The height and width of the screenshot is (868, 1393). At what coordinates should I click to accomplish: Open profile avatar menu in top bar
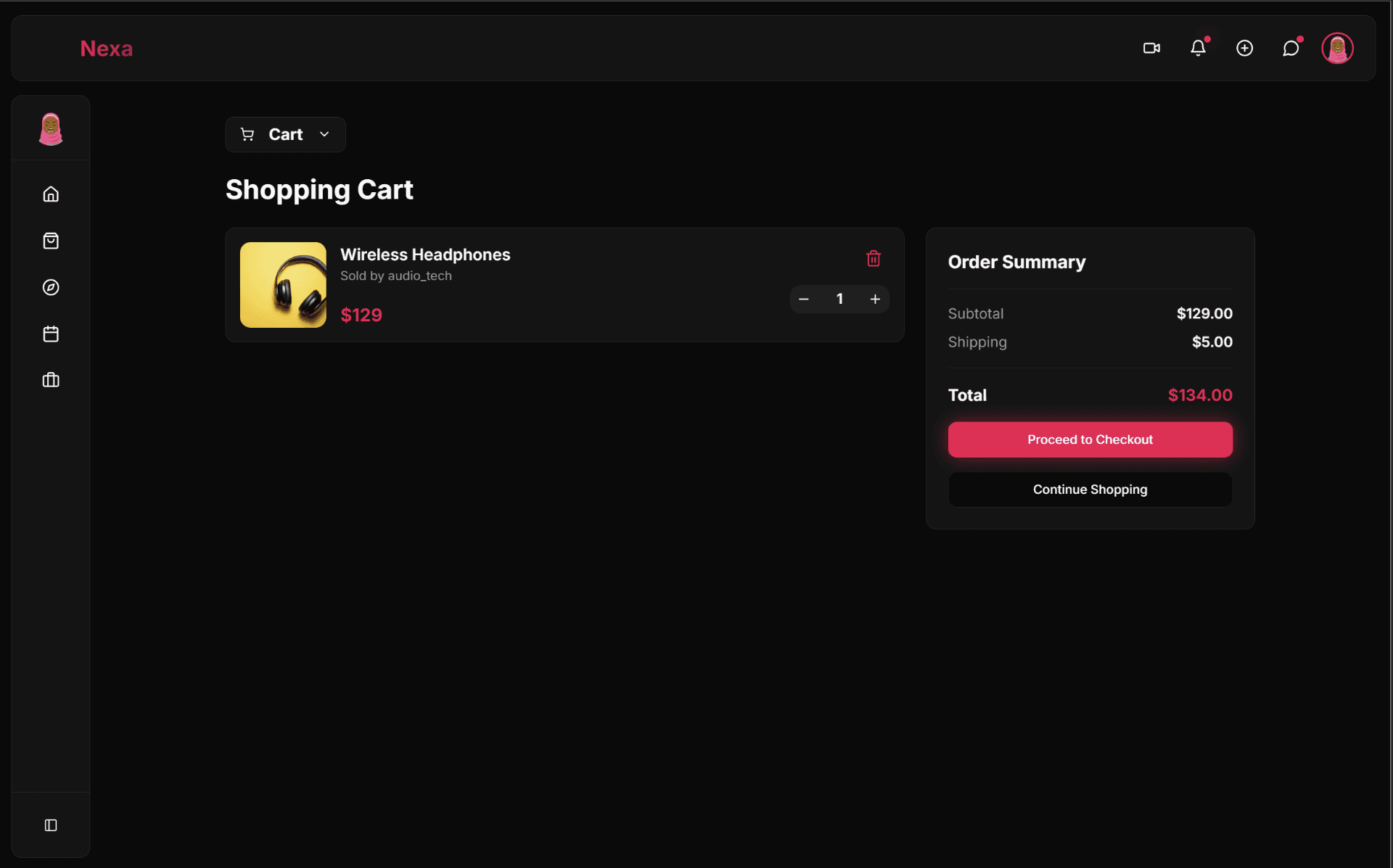pyautogui.click(x=1337, y=48)
